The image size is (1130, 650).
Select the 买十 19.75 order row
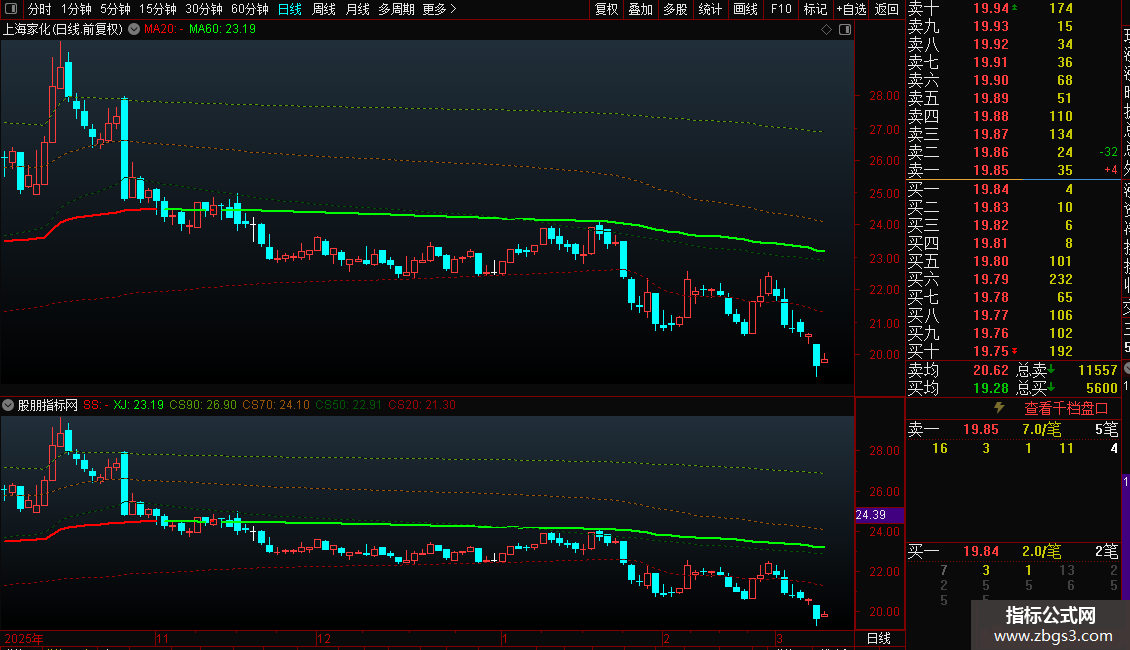coord(1013,351)
